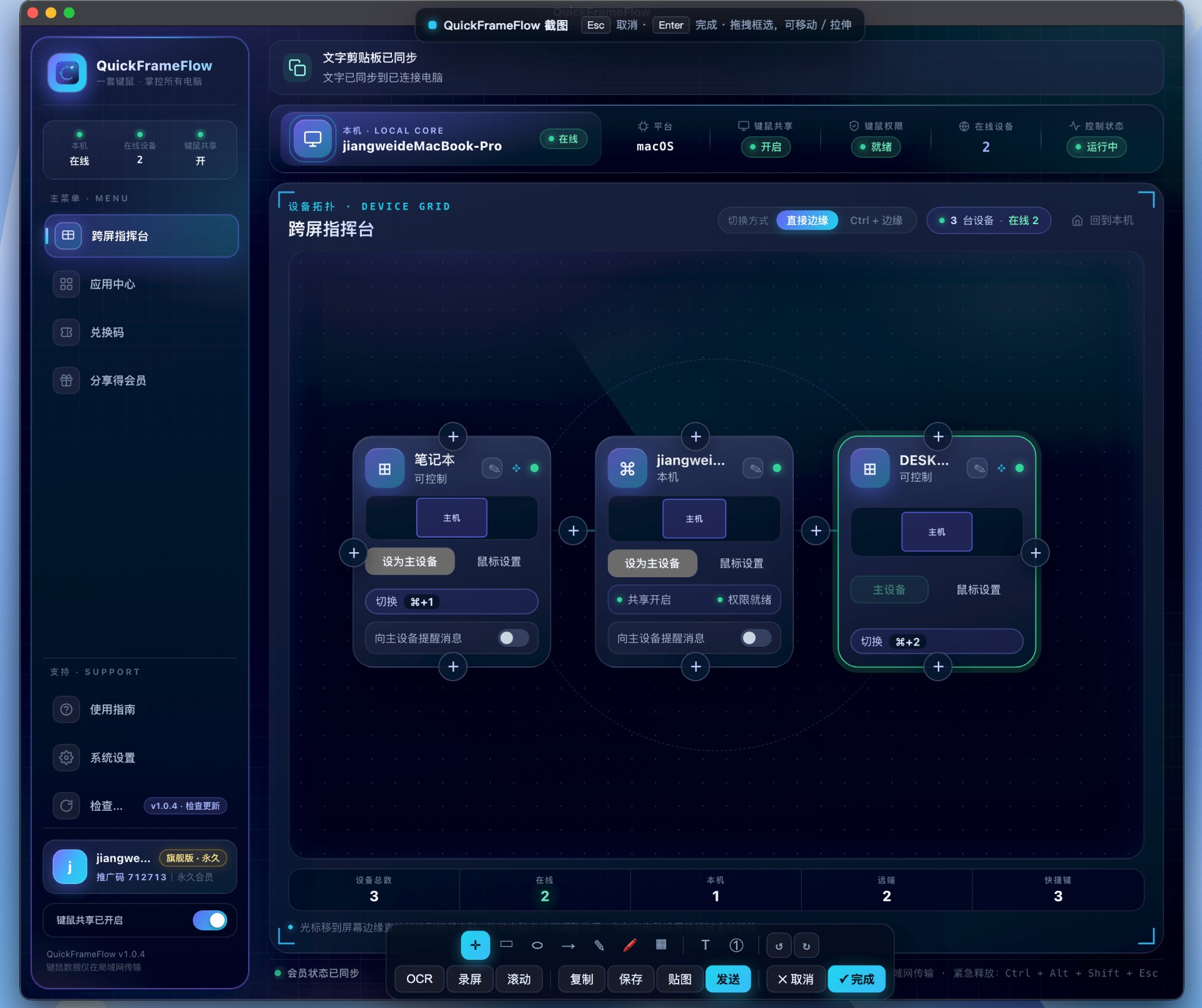Toggle 键鼠共享已开启 switch in sidebar
This screenshot has height=1008, width=1202.
click(210, 920)
